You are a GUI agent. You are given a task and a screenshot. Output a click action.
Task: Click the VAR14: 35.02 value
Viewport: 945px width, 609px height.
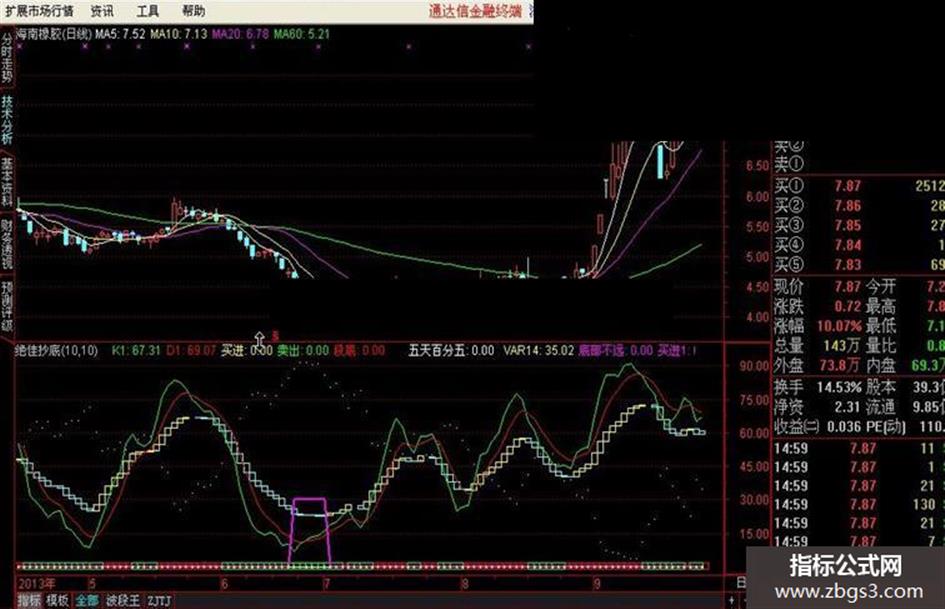click(538, 350)
